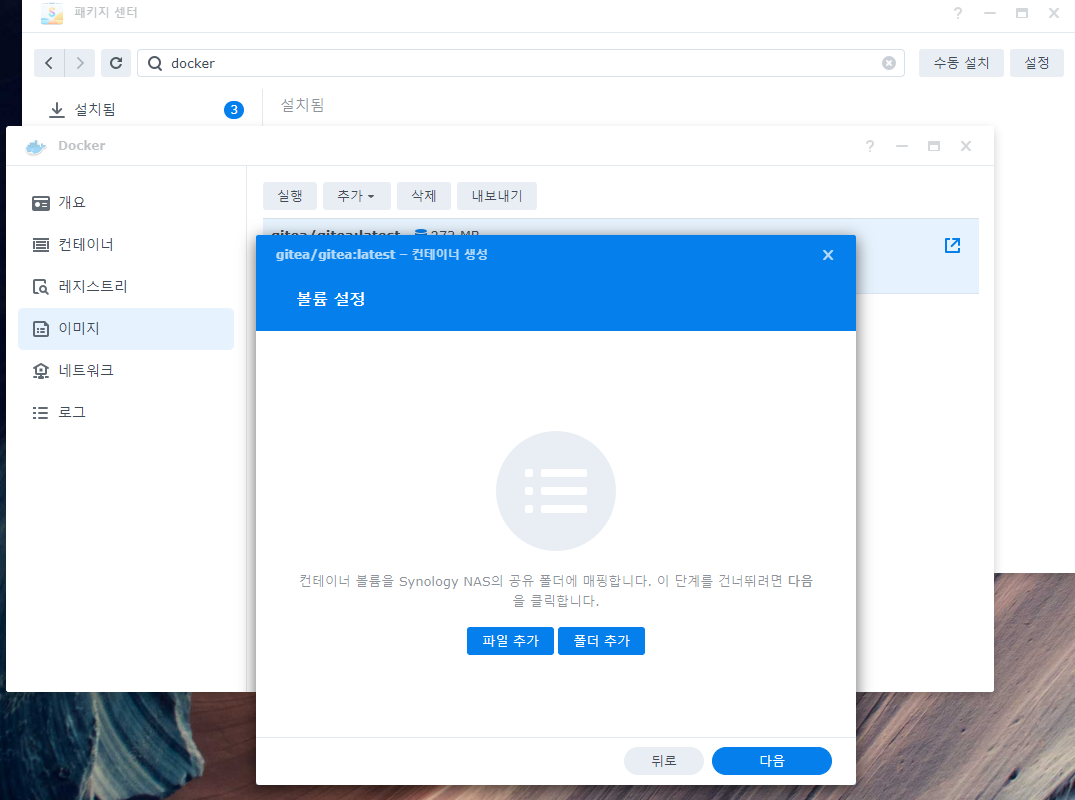Open Package Center 설정 button
The width and height of the screenshot is (1075, 800).
[x=1037, y=63]
